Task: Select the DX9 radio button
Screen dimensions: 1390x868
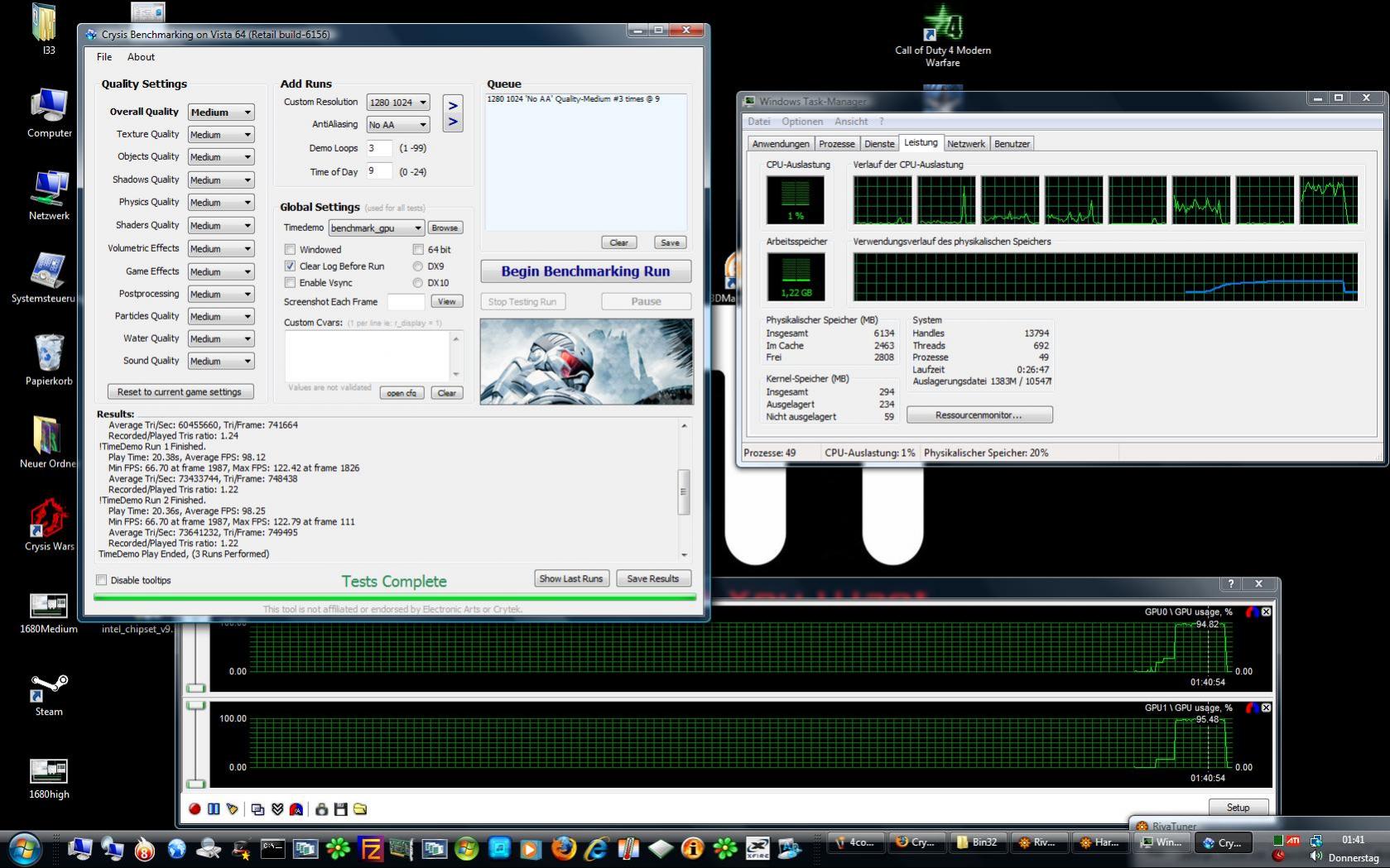Action: coord(418,266)
